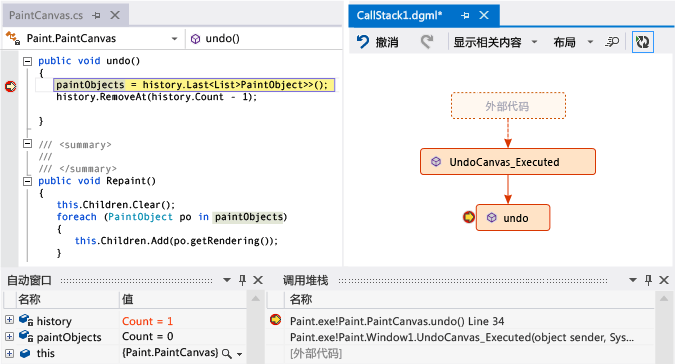Click the scroll up arrow in 调用堆栈
675x364 pixels.
tap(664, 299)
